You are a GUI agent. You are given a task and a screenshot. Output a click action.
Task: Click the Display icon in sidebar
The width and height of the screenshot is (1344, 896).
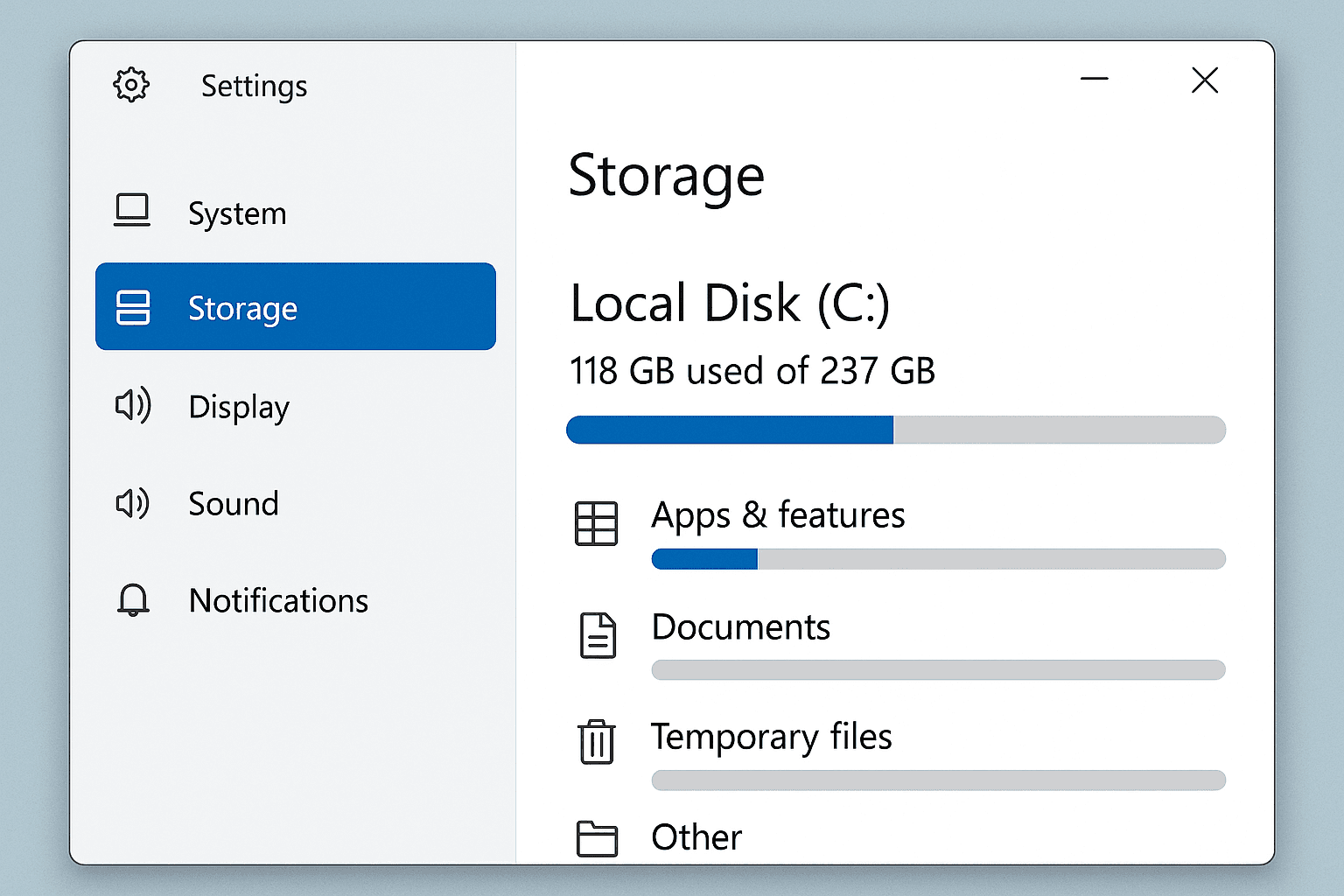coord(133,405)
